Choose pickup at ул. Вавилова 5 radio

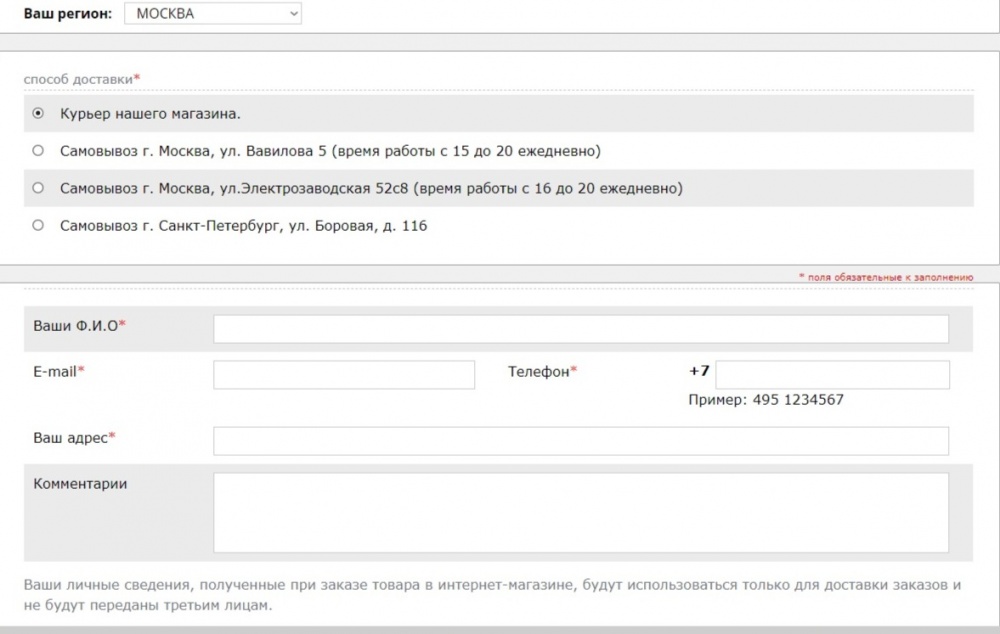click(38, 151)
